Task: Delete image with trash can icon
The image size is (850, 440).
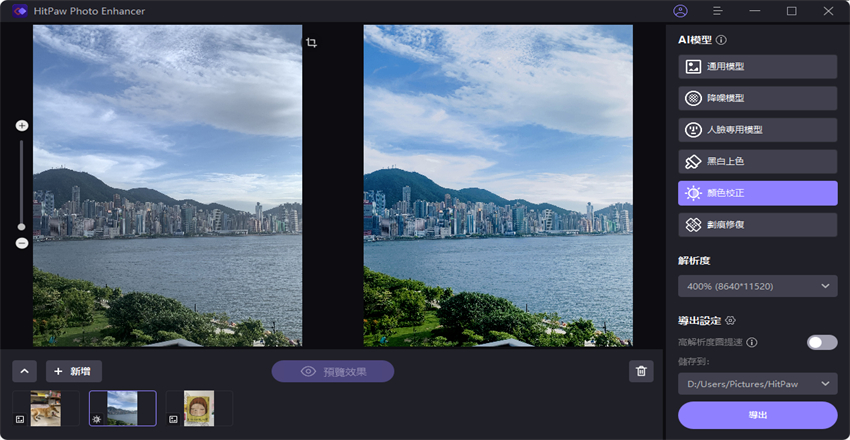Action: [x=641, y=371]
